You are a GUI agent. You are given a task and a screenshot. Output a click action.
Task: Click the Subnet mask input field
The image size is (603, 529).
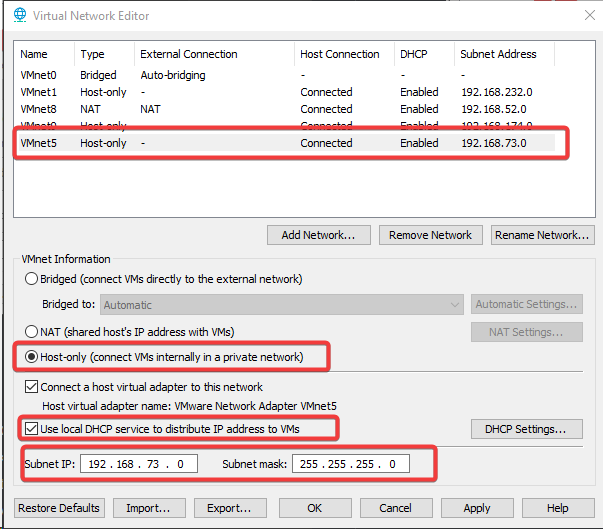351,464
